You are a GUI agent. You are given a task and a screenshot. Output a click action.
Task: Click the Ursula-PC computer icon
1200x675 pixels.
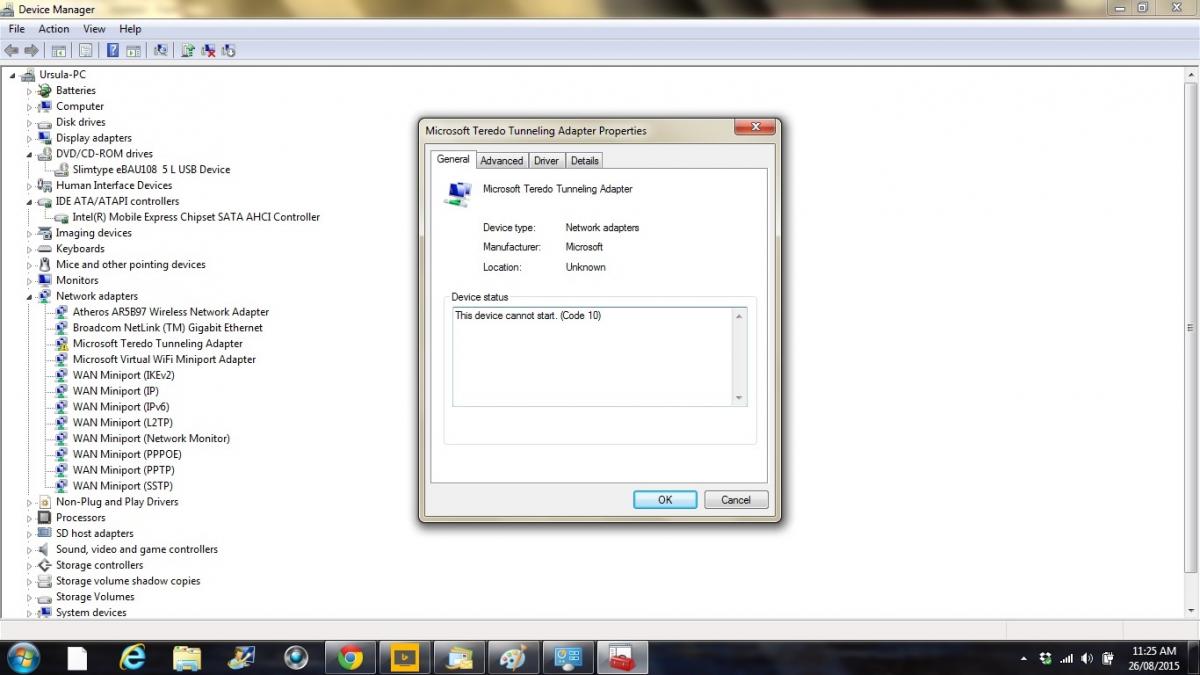[28, 74]
